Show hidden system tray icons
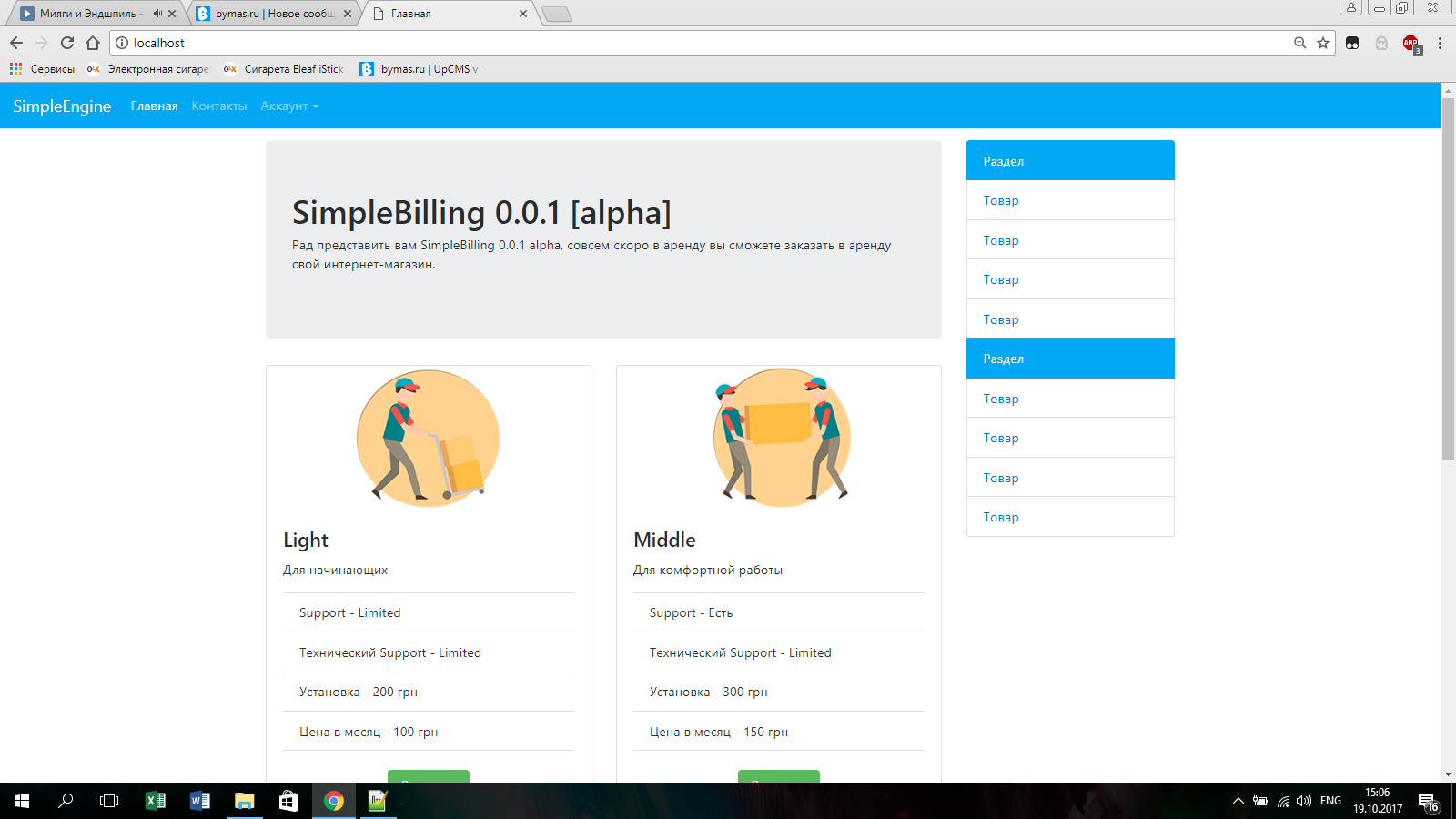Image resolution: width=1456 pixels, height=819 pixels. click(x=1238, y=801)
